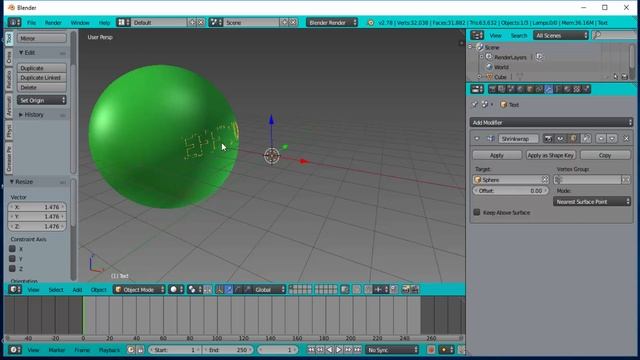Click the OpenGL render image camera icon

pyautogui.click(x=406, y=289)
